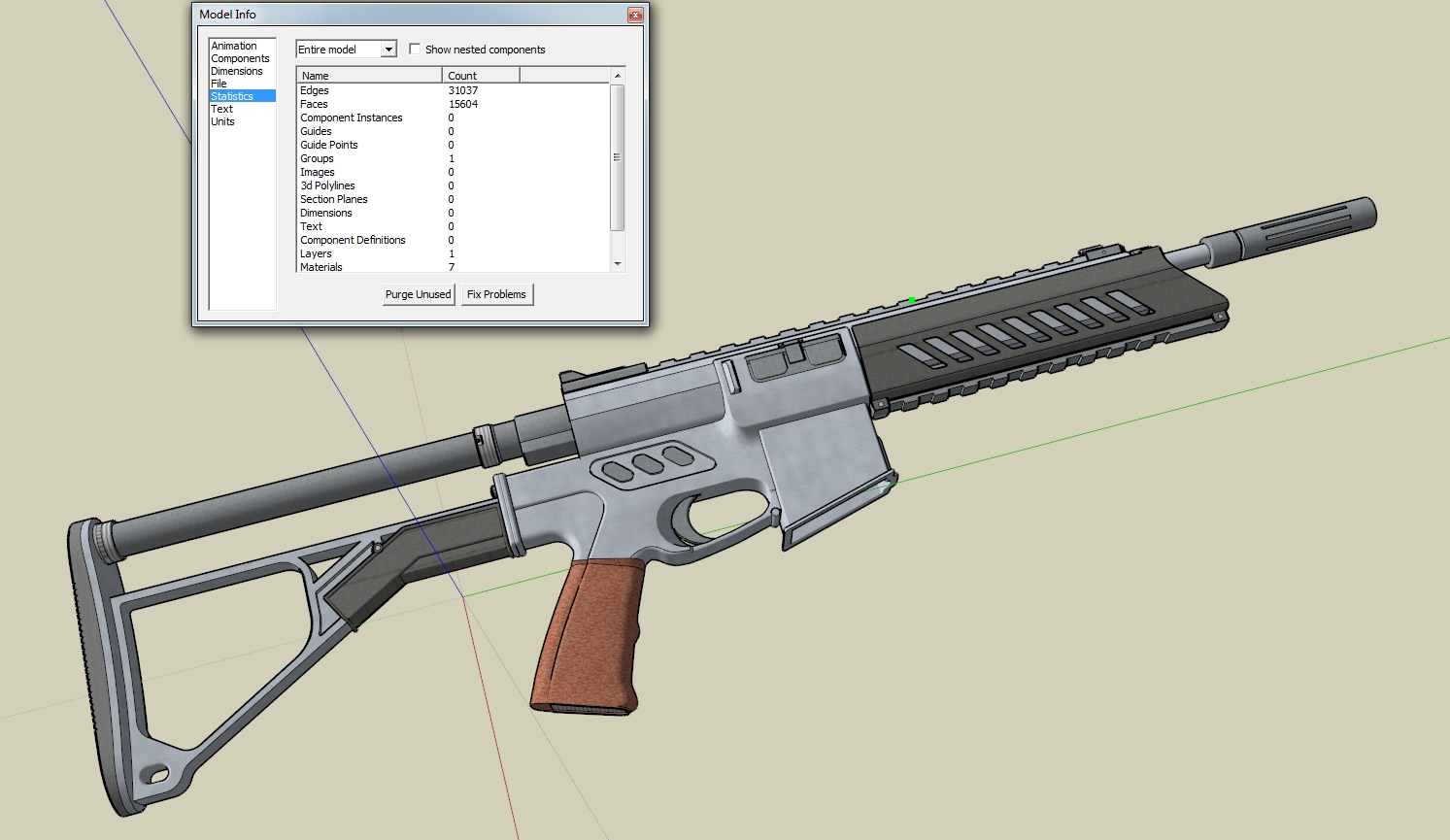This screenshot has width=1450, height=840.
Task: Sort statistics by the Count column header
Action: pyautogui.click(x=481, y=75)
